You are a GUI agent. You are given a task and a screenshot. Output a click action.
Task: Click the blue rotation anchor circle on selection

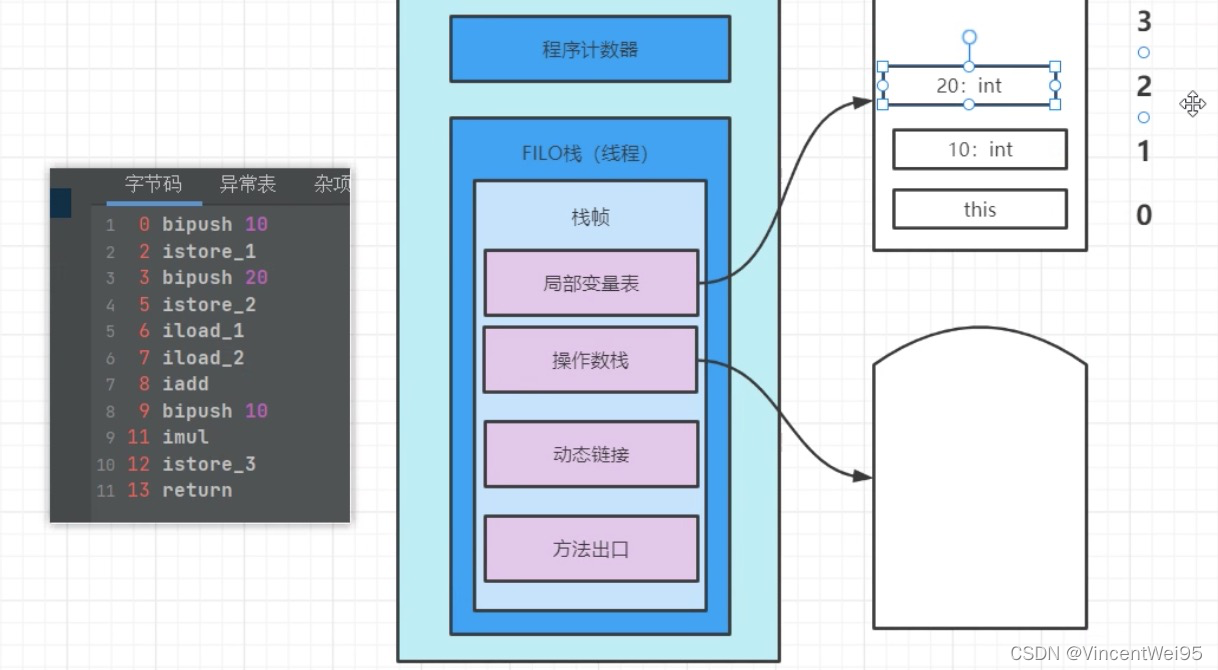[969, 37]
